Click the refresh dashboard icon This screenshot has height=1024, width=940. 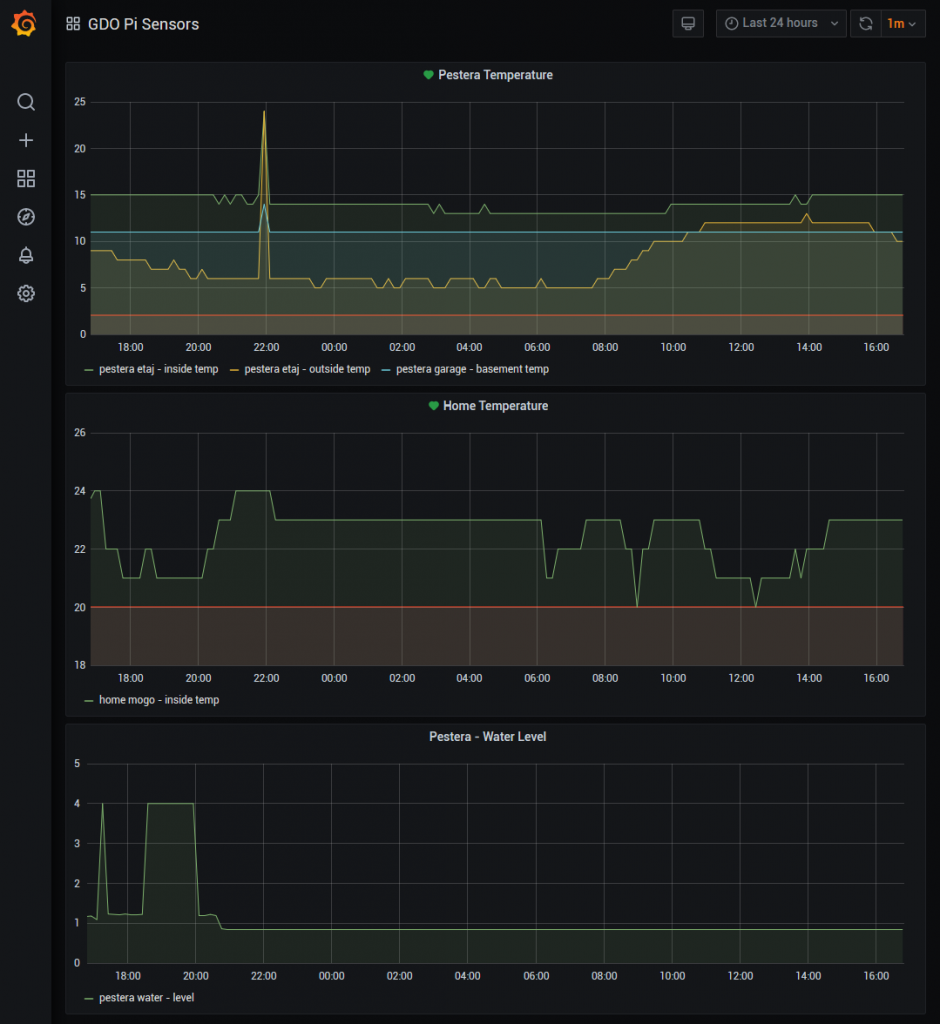(x=865, y=24)
